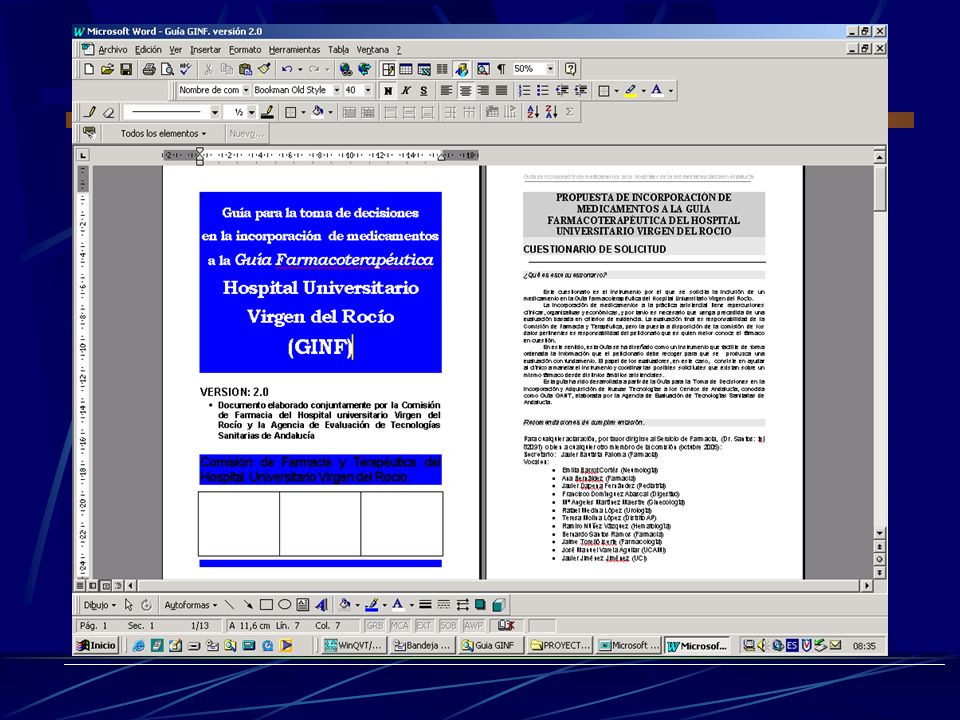
Task: Align text to the left
Action: [x=446, y=91]
